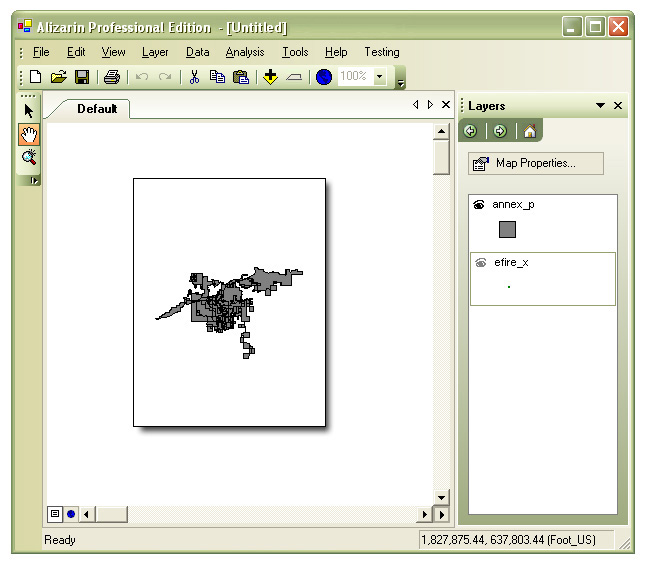Viewport: 648px width, 567px height.
Task: Toggle visibility of efire_x layer
Action: [x=481, y=263]
